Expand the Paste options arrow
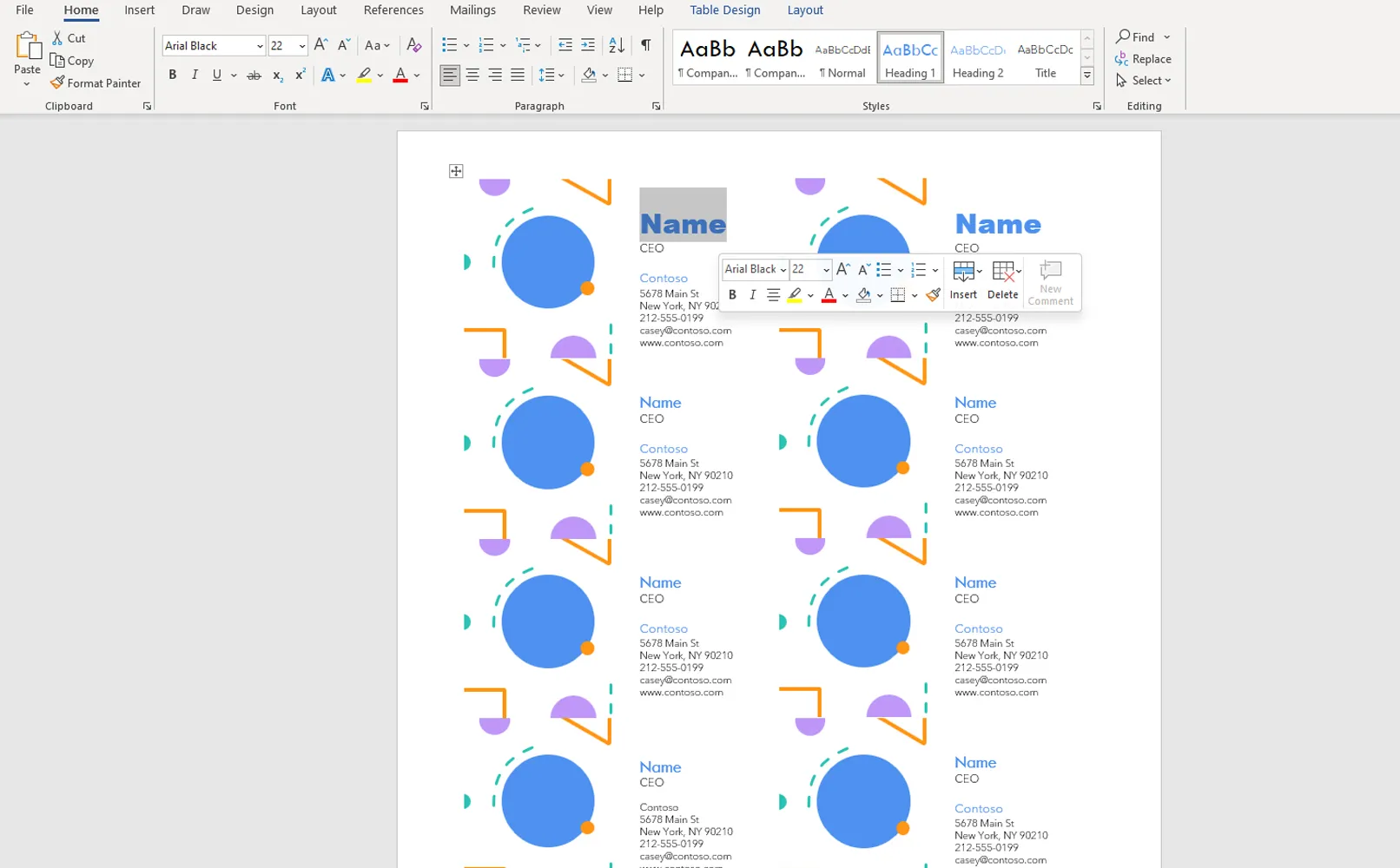1400x868 pixels. click(x=27, y=84)
